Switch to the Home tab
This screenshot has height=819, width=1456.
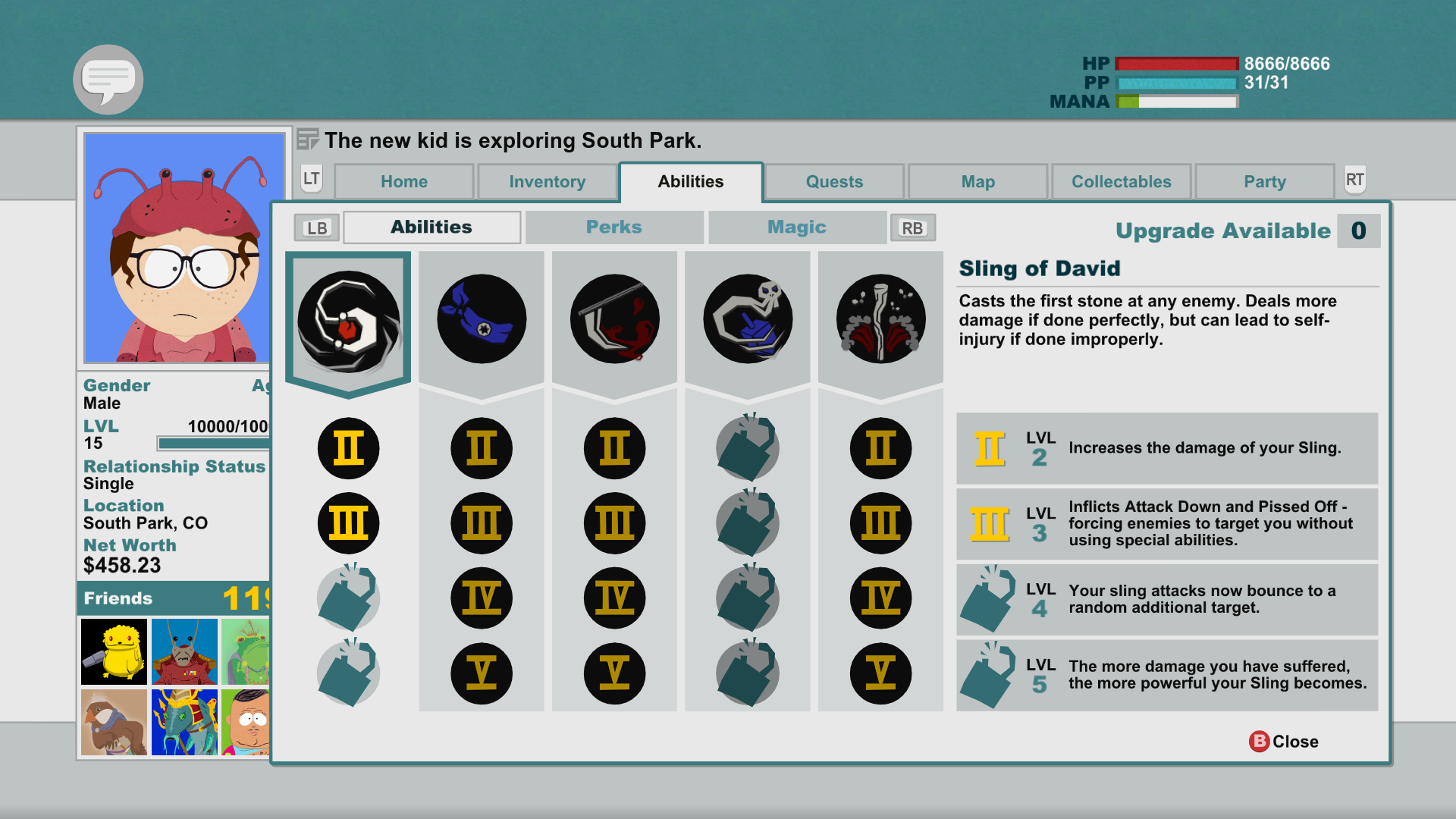point(404,182)
